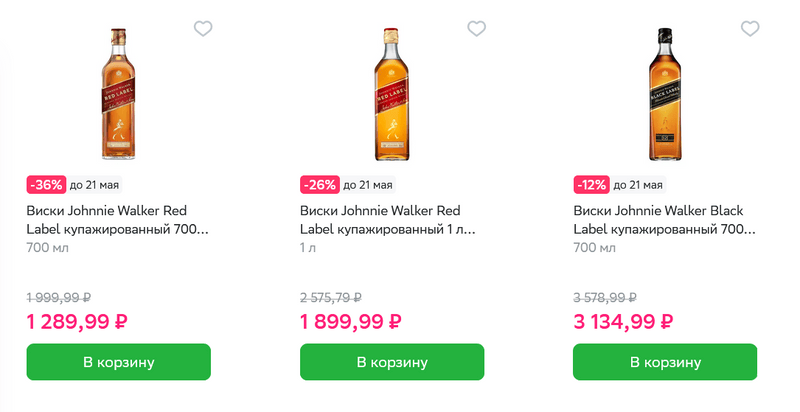This screenshot has width=800, height=412.
Task: Favorite the Red Label 700 ml whisky
Action: coord(203,29)
